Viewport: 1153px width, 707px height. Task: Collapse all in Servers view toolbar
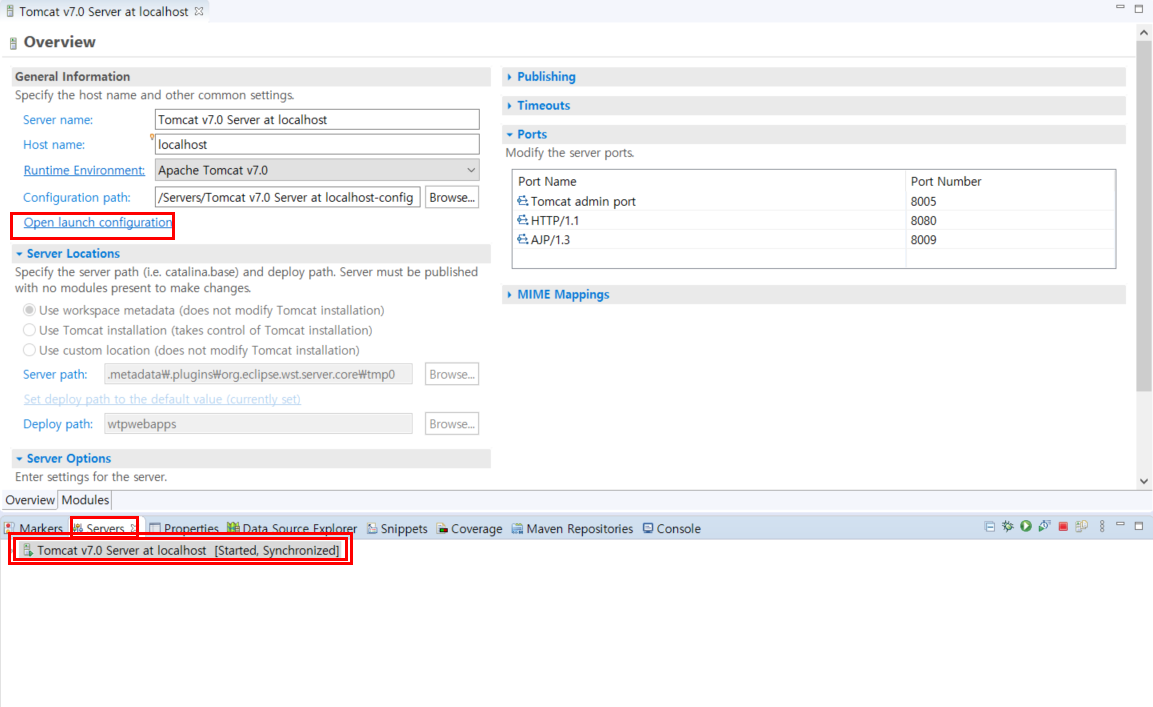[990, 527]
